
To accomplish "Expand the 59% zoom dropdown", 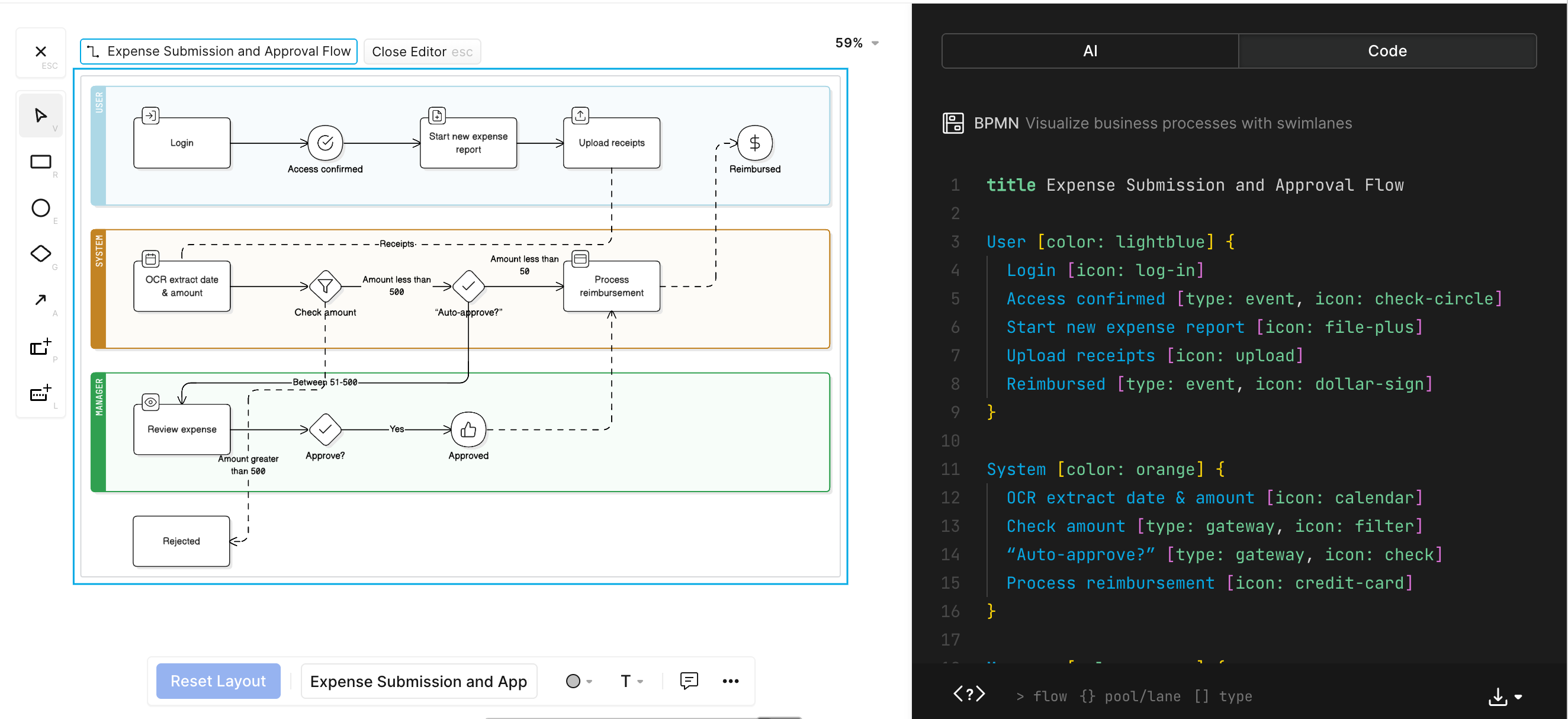I will (856, 43).
